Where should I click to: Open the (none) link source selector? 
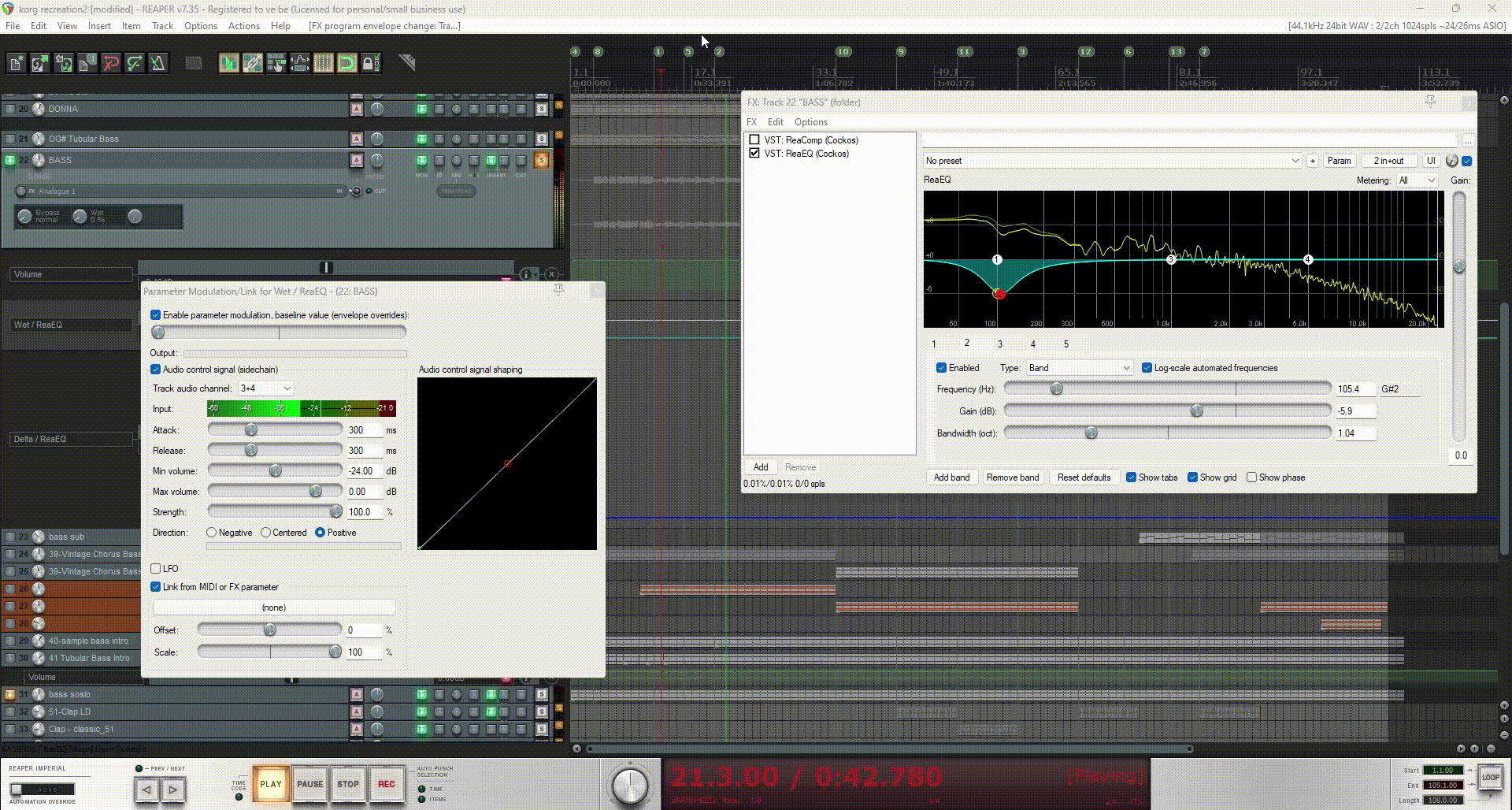click(274, 607)
